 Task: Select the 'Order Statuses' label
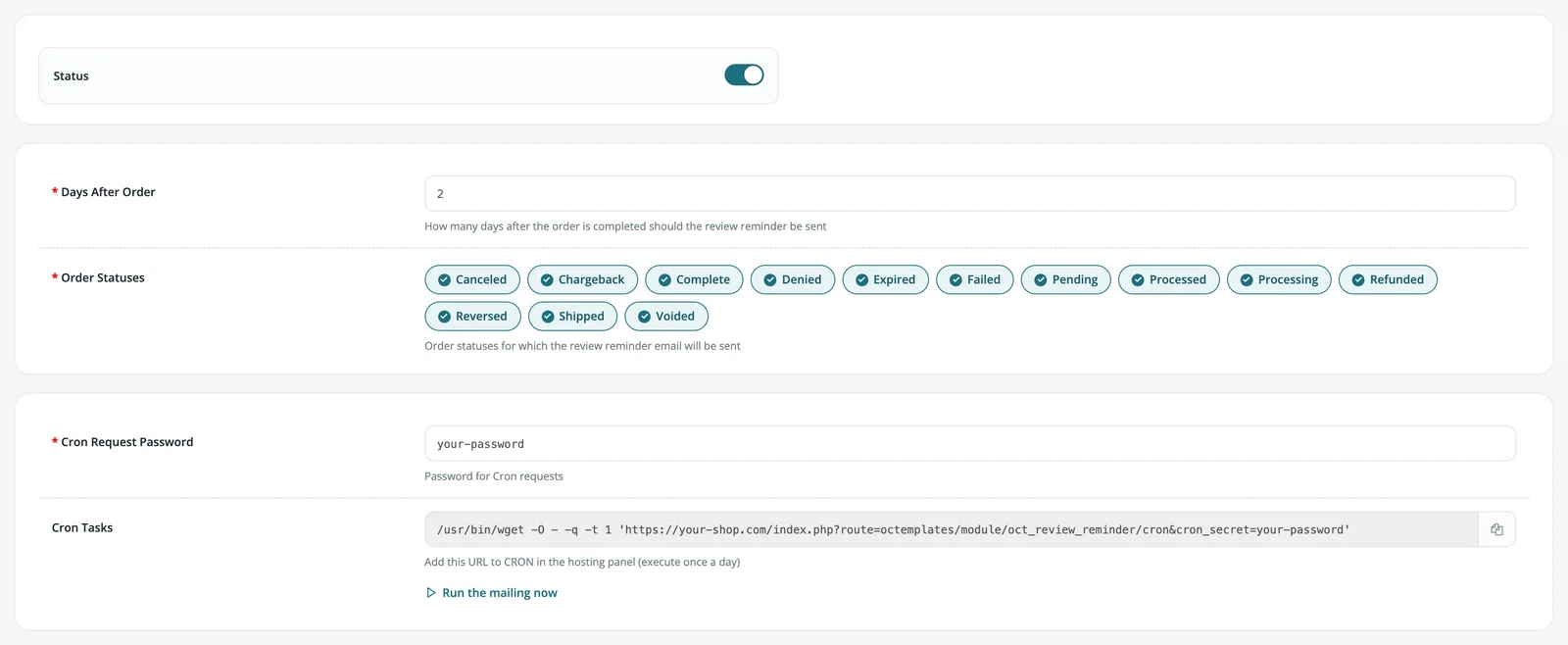103,277
